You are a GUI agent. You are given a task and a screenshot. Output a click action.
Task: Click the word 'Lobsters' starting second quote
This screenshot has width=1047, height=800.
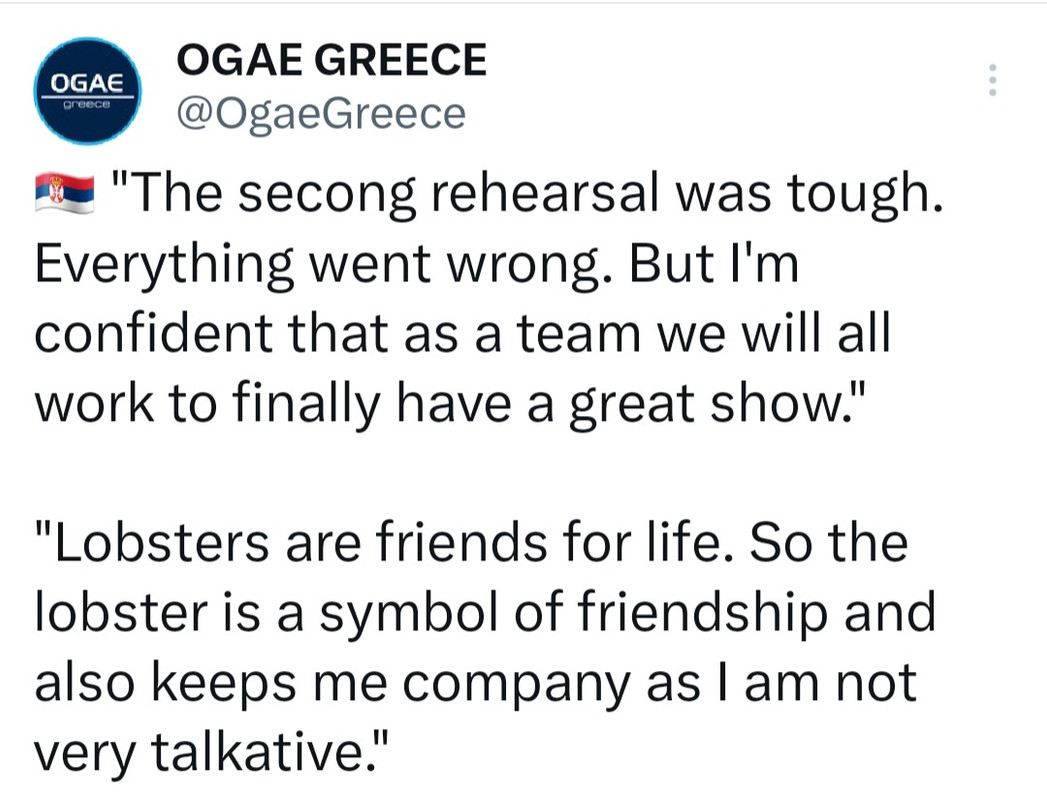point(162,542)
